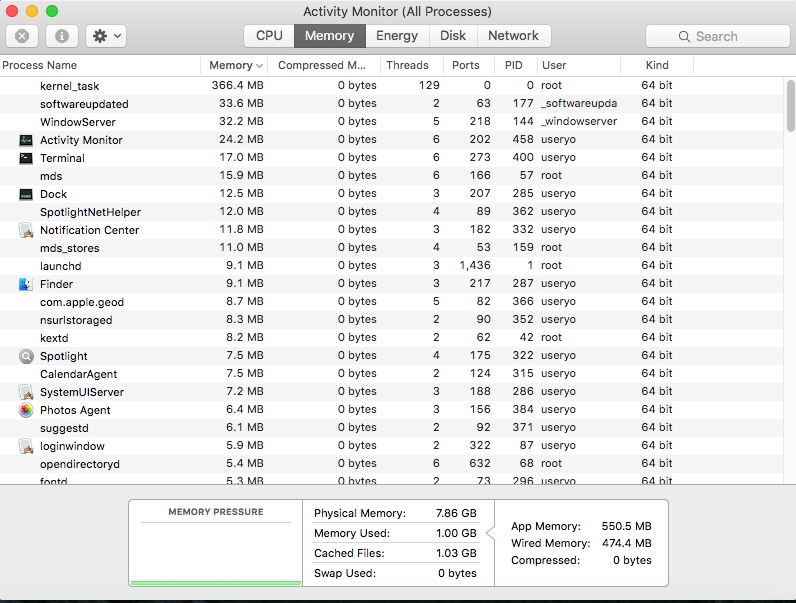Click the App Memory 550.5 MB value
The image size is (796, 603).
pyautogui.click(x=626, y=526)
